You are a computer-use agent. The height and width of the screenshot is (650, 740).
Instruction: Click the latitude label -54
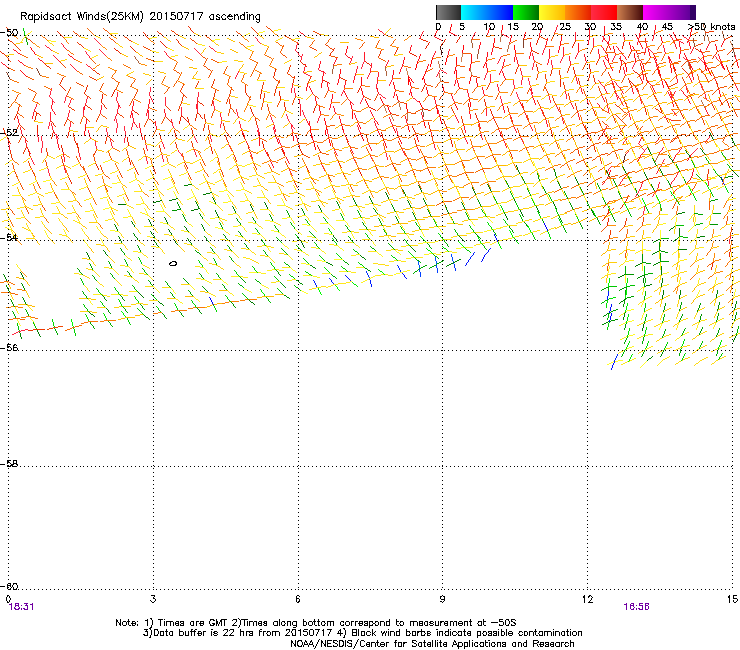pyautogui.click(x=9, y=237)
